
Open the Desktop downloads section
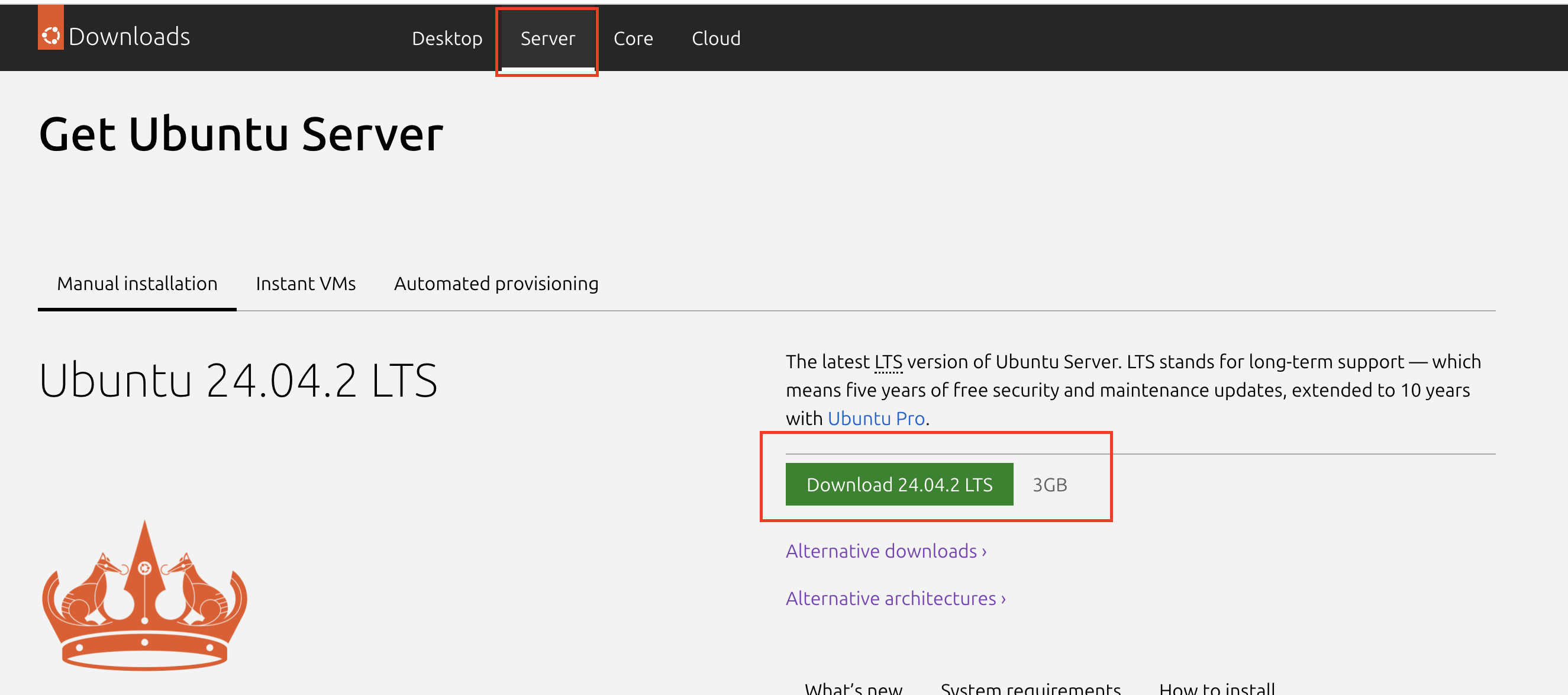point(447,38)
